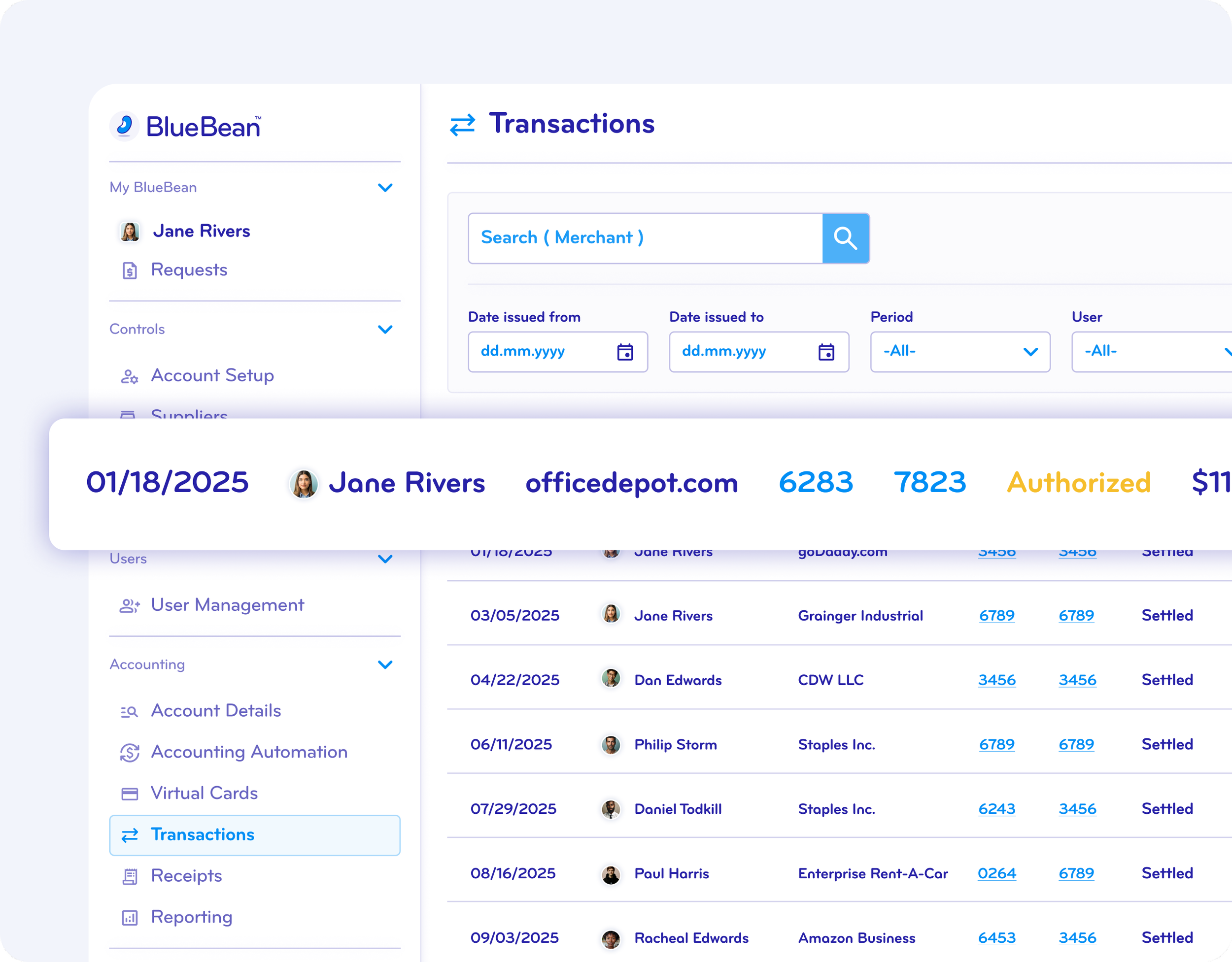Screen dimensions: 1232x962
Task: Open the Period filter dropdown
Action: (x=959, y=352)
